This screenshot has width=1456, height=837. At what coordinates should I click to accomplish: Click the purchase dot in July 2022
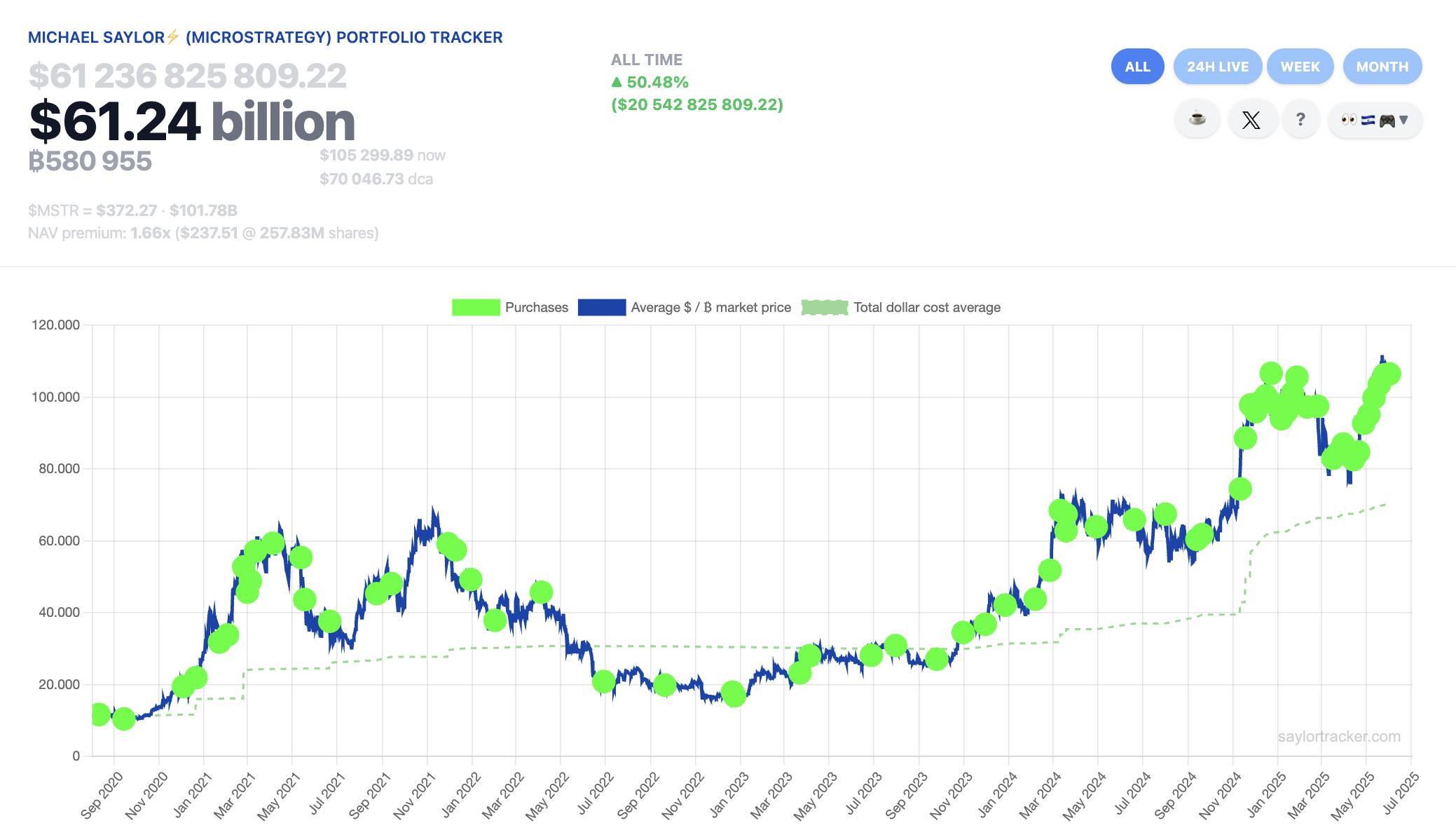point(603,681)
